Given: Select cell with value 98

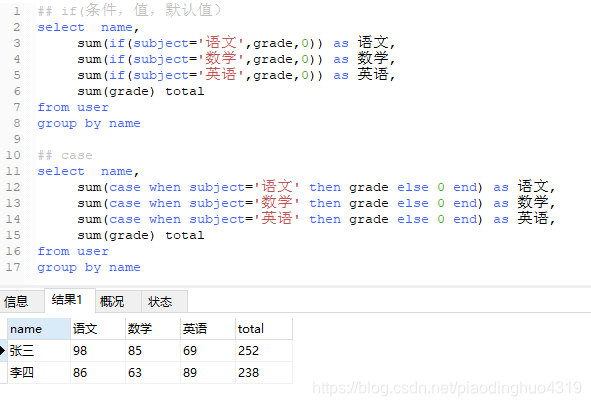Looking at the screenshot, I should [x=98, y=351].
